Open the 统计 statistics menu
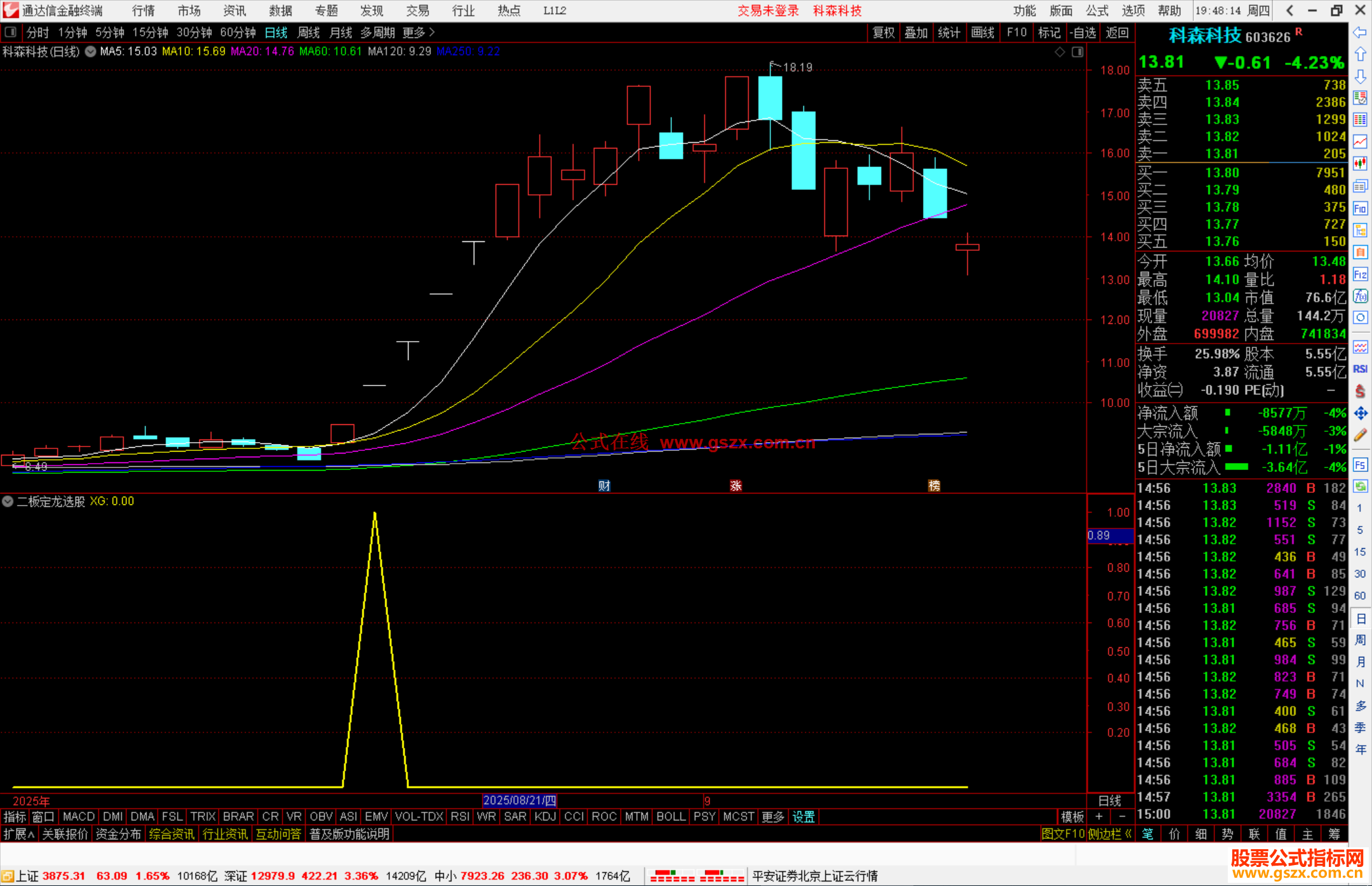 click(949, 32)
